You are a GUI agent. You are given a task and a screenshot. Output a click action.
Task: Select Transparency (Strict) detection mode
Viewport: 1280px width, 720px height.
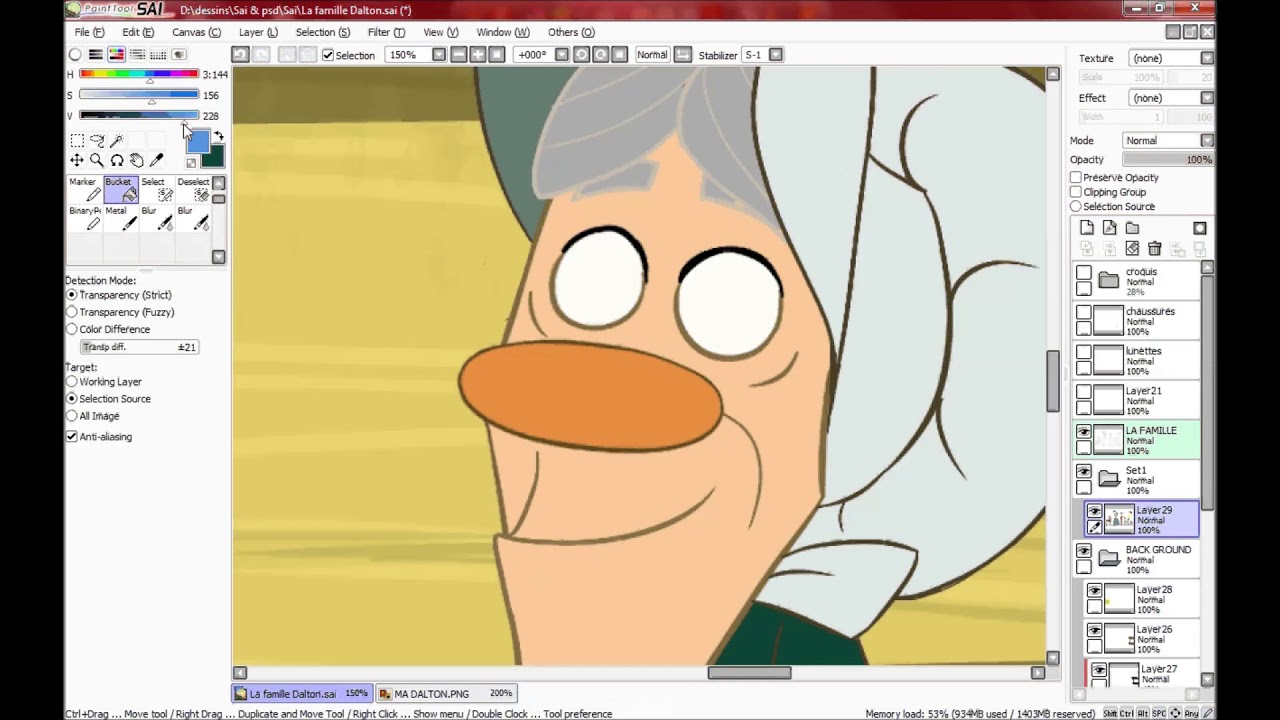pyautogui.click(x=72, y=295)
